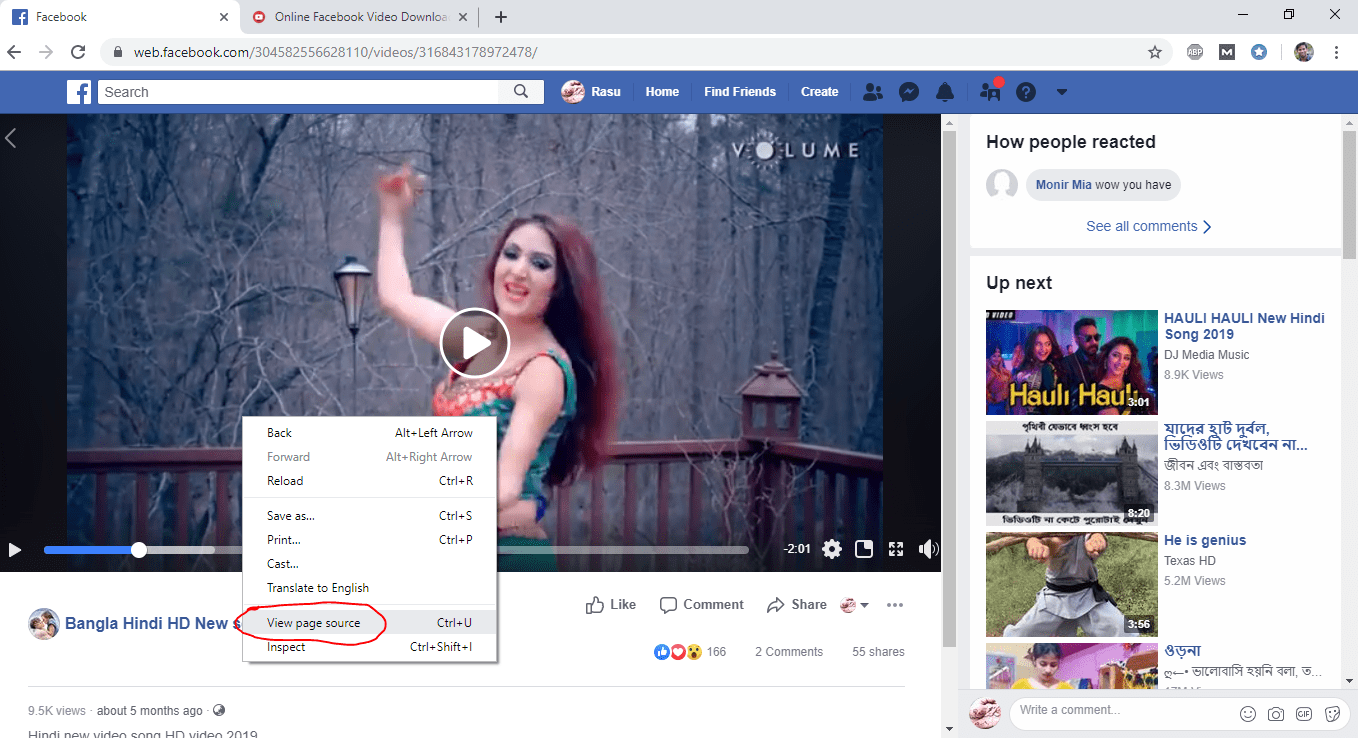Open the HAULI HAULI New Hindi Song thumbnail
The image size is (1358, 738).
pos(1071,362)
